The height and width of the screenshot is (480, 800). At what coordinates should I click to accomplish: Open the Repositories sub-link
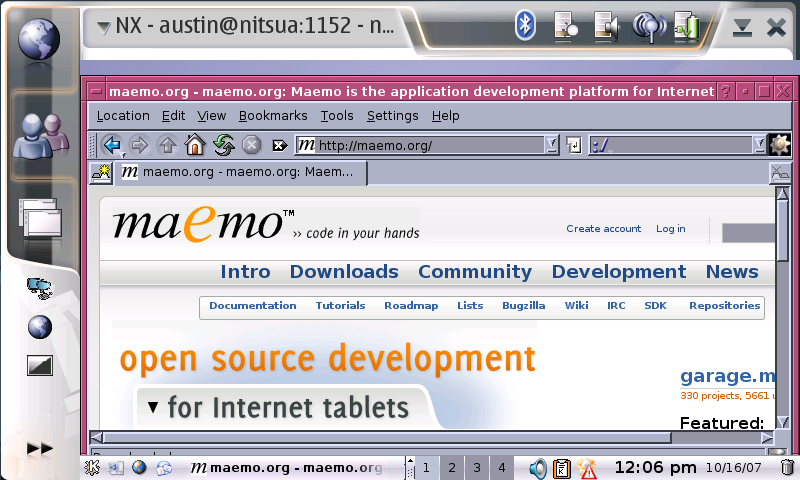point(724,306)
